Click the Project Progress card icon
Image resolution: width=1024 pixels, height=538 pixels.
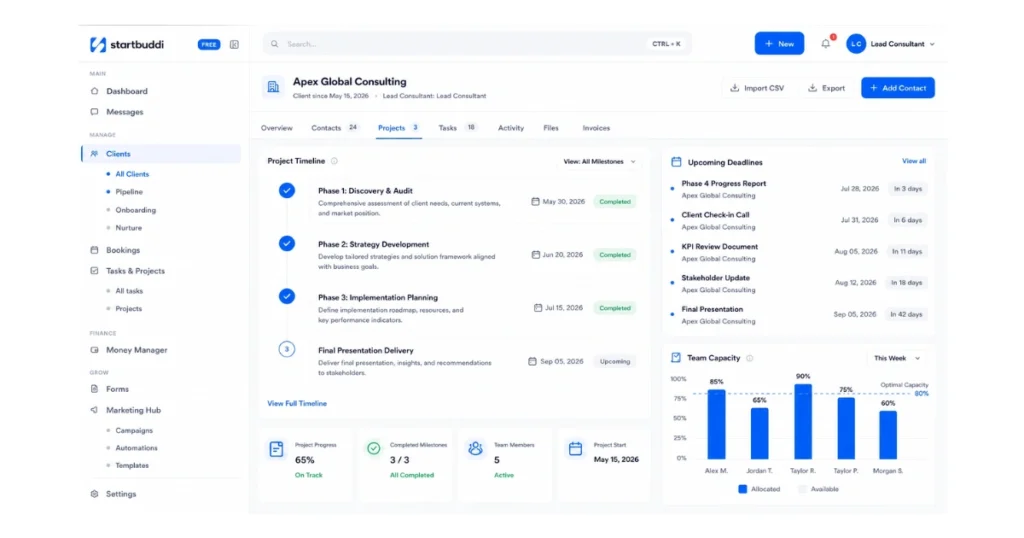(277, 449)
